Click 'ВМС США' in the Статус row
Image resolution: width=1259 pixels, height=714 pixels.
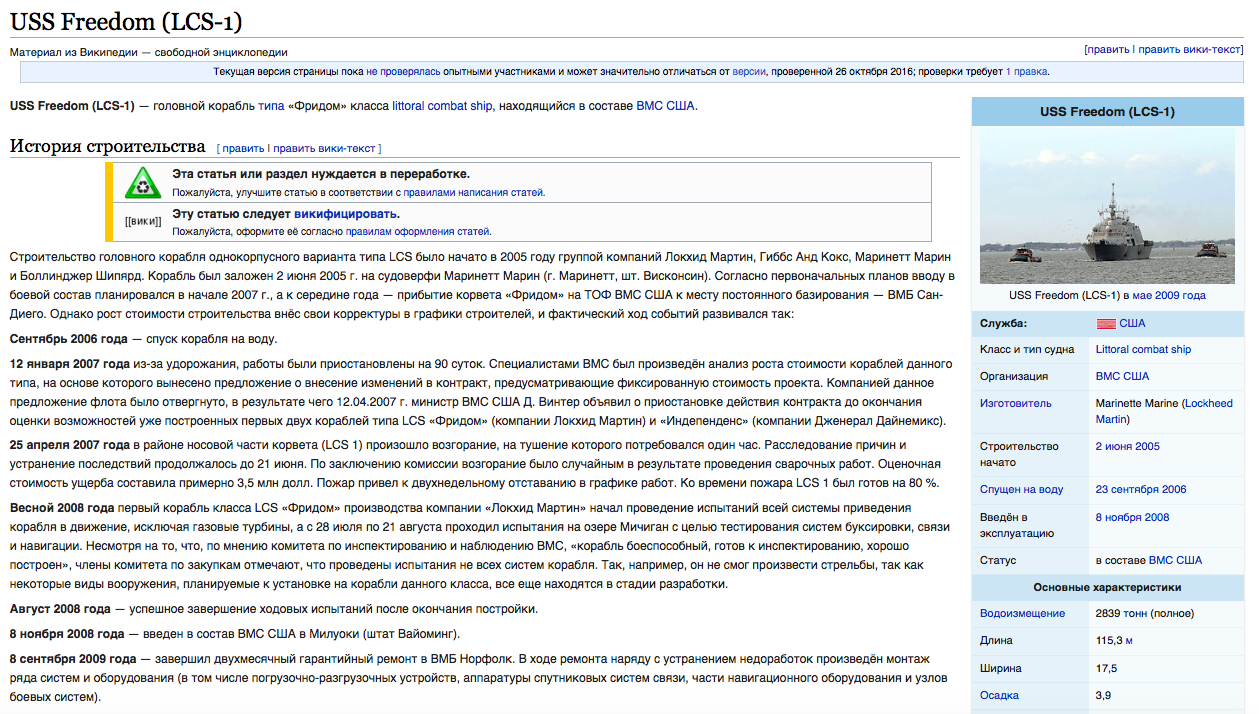pyautogui.click(x=1175, y=561)
